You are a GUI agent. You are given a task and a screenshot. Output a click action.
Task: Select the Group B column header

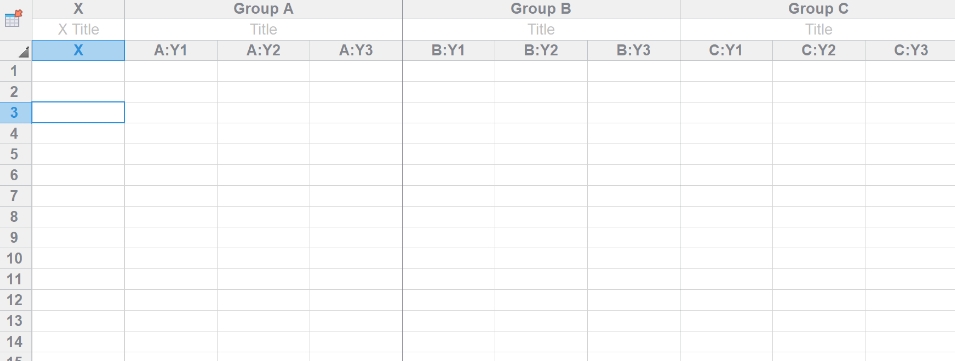541,9
